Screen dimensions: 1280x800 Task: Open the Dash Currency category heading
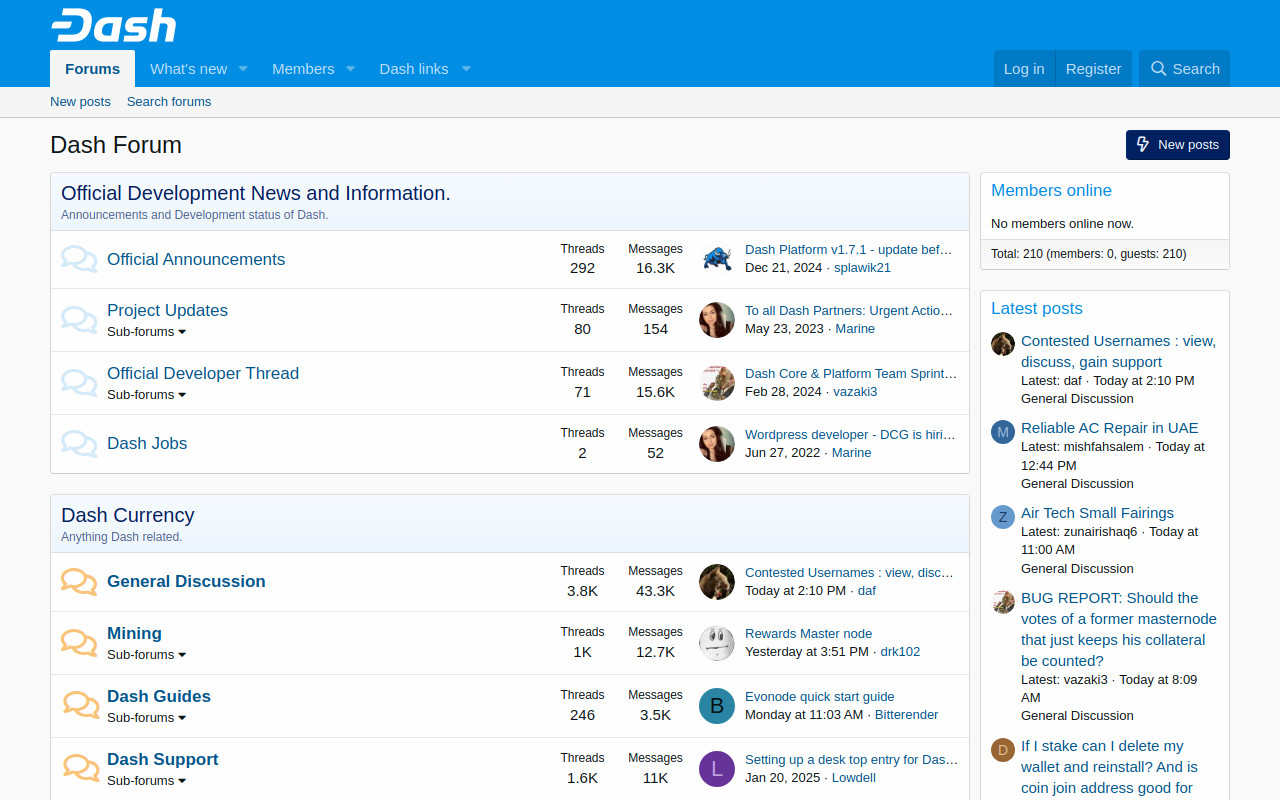pyautogui.click(x=128, y=515)
